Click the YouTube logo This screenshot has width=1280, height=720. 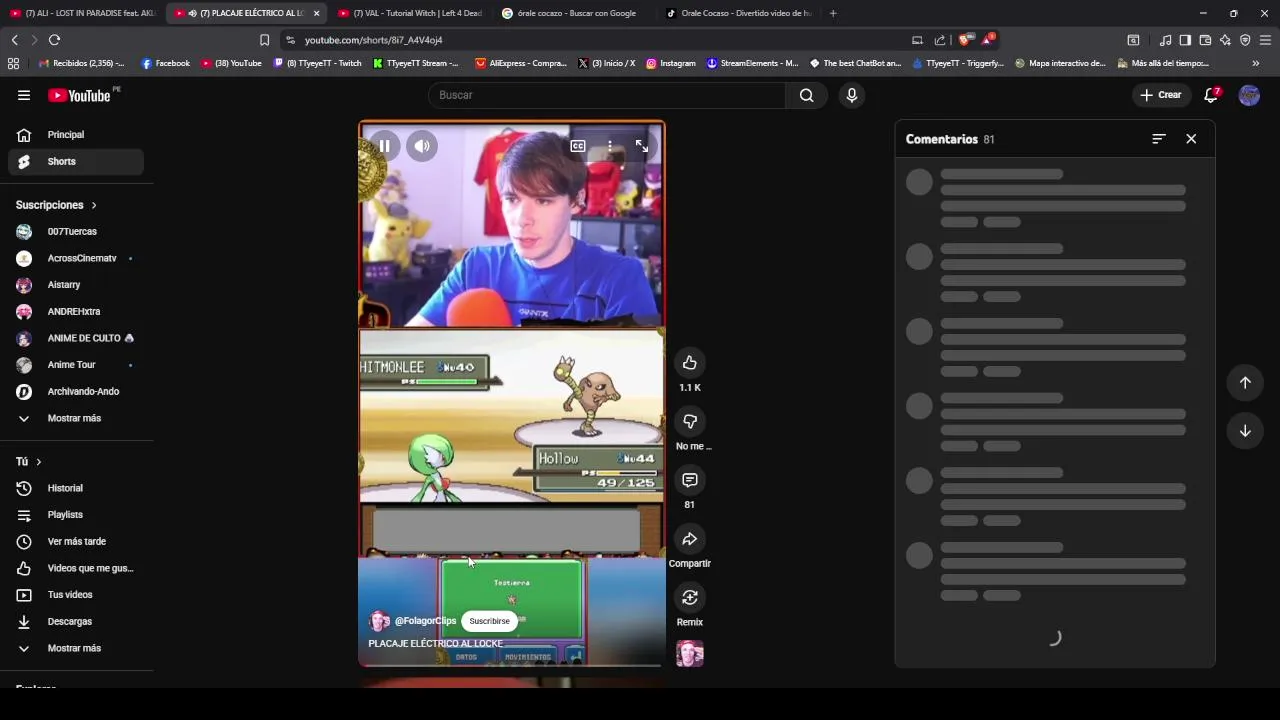[79, 95]
